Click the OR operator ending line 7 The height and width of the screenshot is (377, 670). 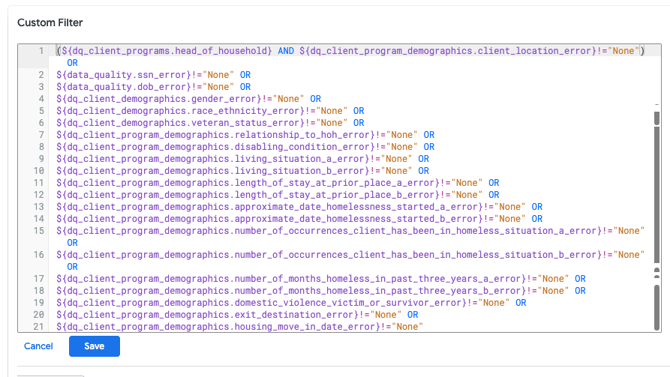429,135
